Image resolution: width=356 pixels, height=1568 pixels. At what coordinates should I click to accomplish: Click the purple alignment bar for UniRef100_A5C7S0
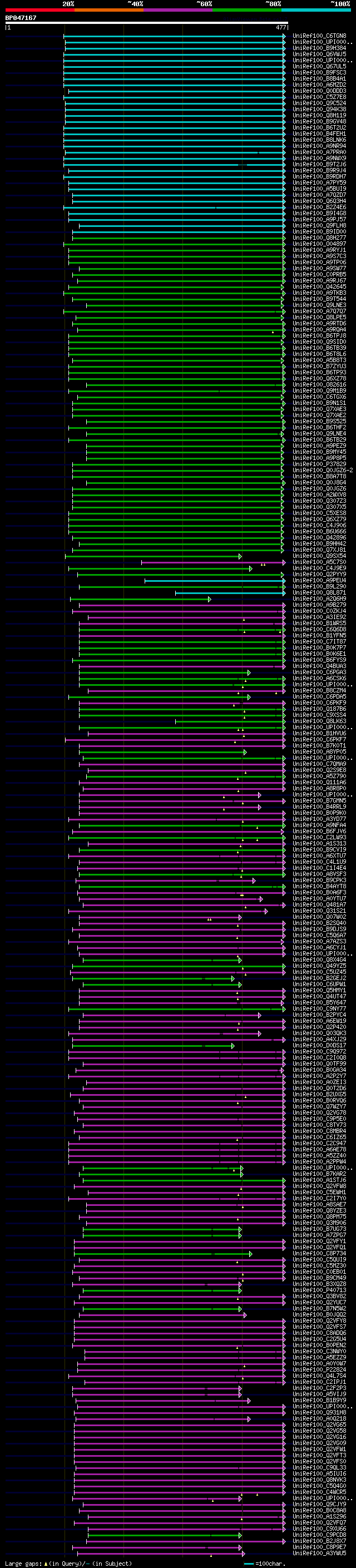click(x=212, y=562)
